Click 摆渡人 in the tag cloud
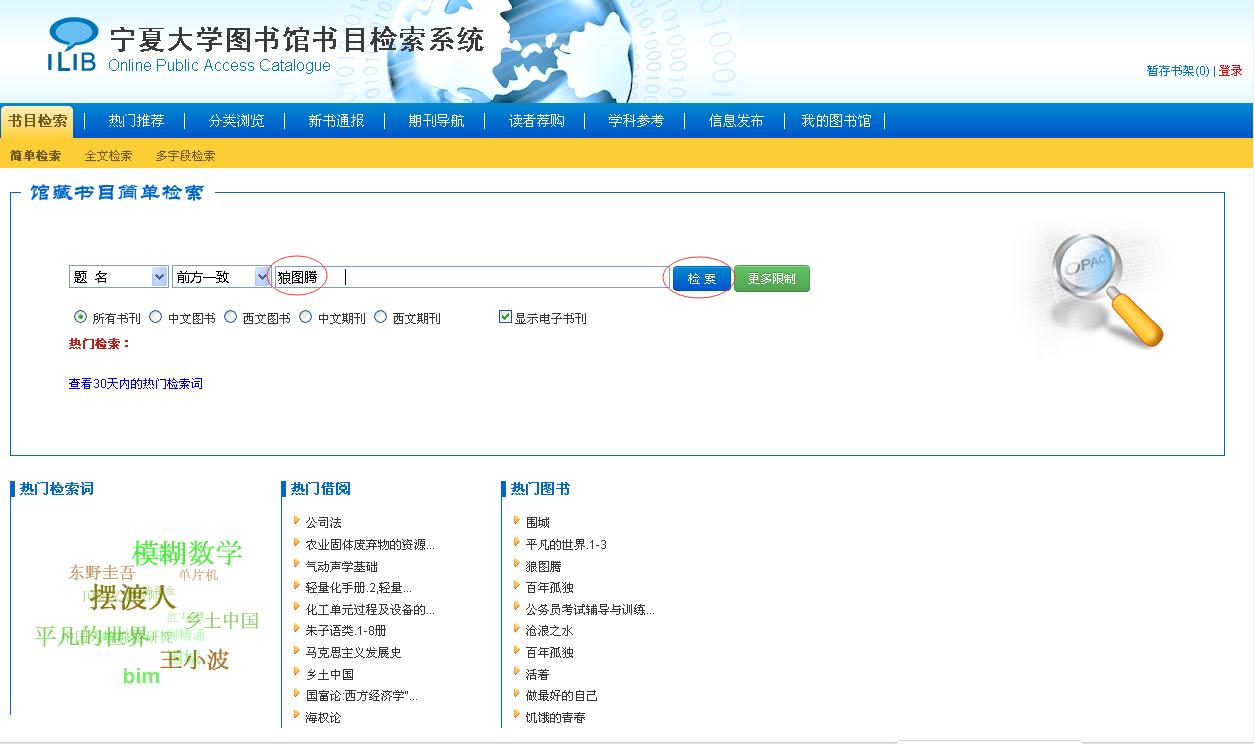Screen dimensions: 1254x744 pos(133,598)
